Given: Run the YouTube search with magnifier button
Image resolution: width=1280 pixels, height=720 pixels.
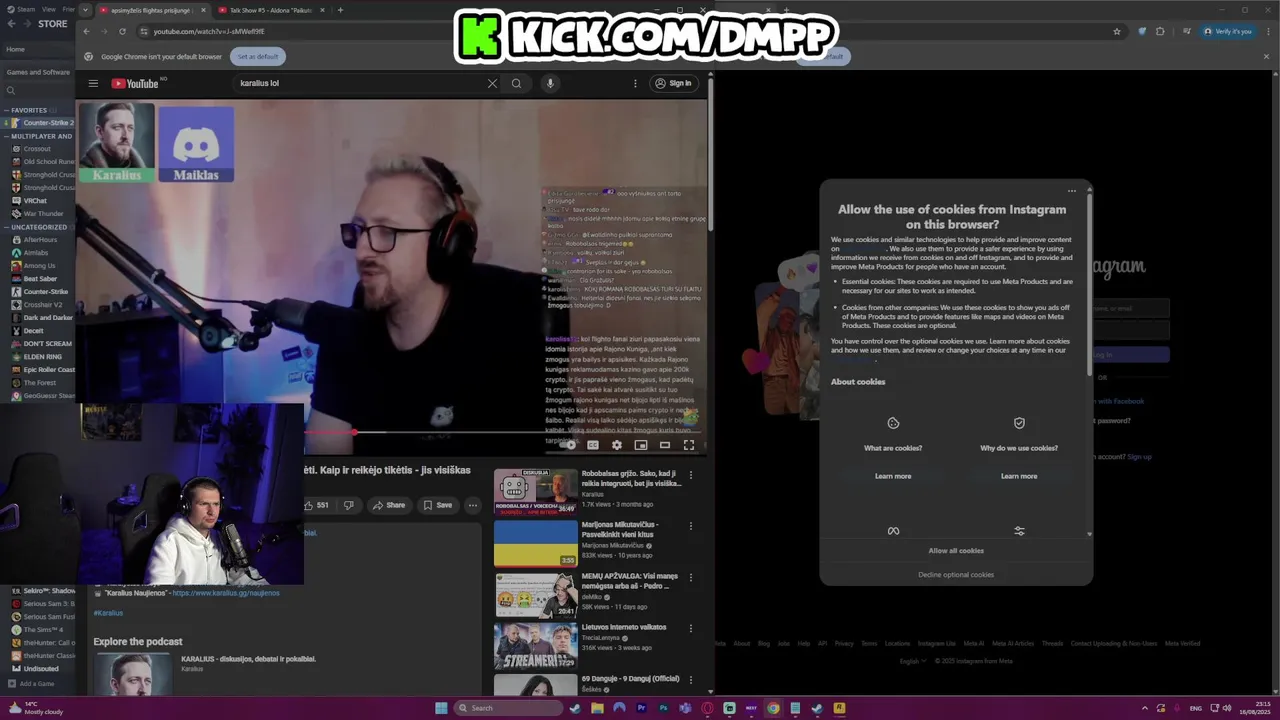Looking at the screenshot, I should 516,83.
